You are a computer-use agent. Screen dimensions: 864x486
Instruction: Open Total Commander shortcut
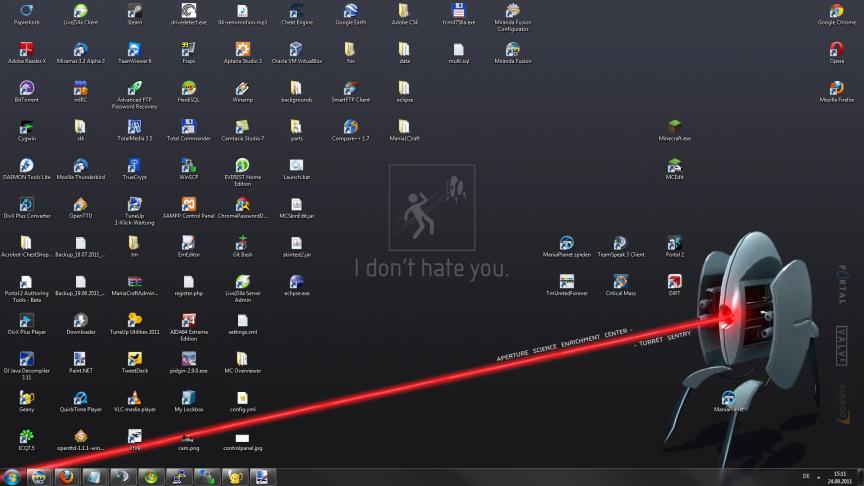[188, 131]
